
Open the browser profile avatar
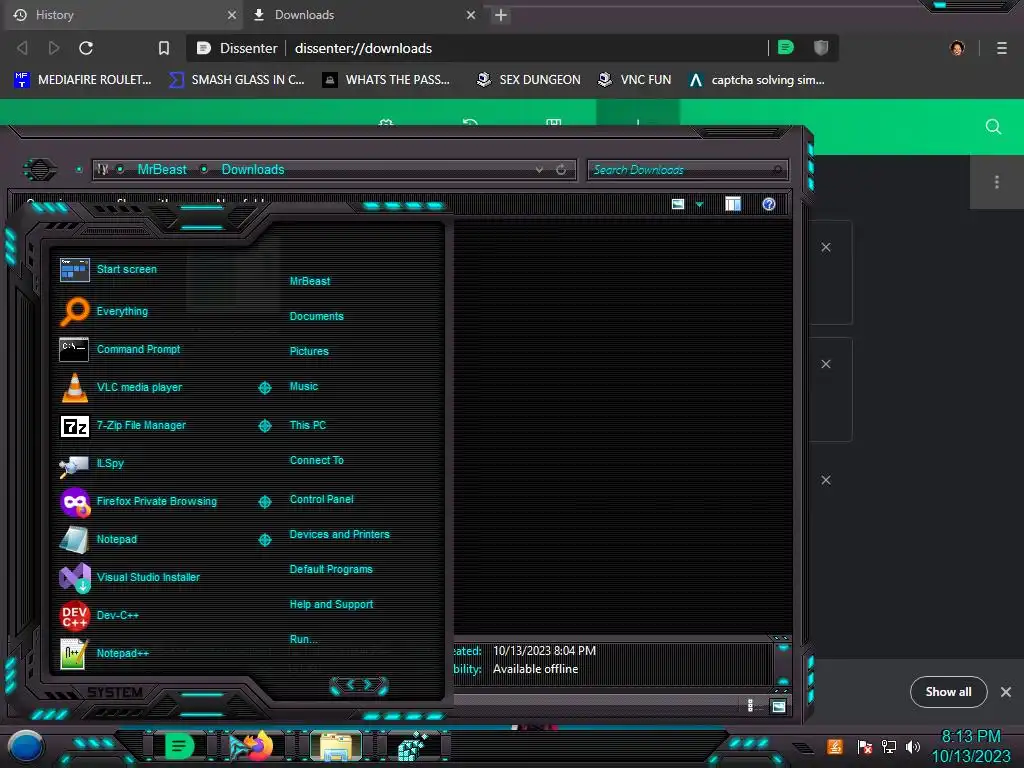957,48
